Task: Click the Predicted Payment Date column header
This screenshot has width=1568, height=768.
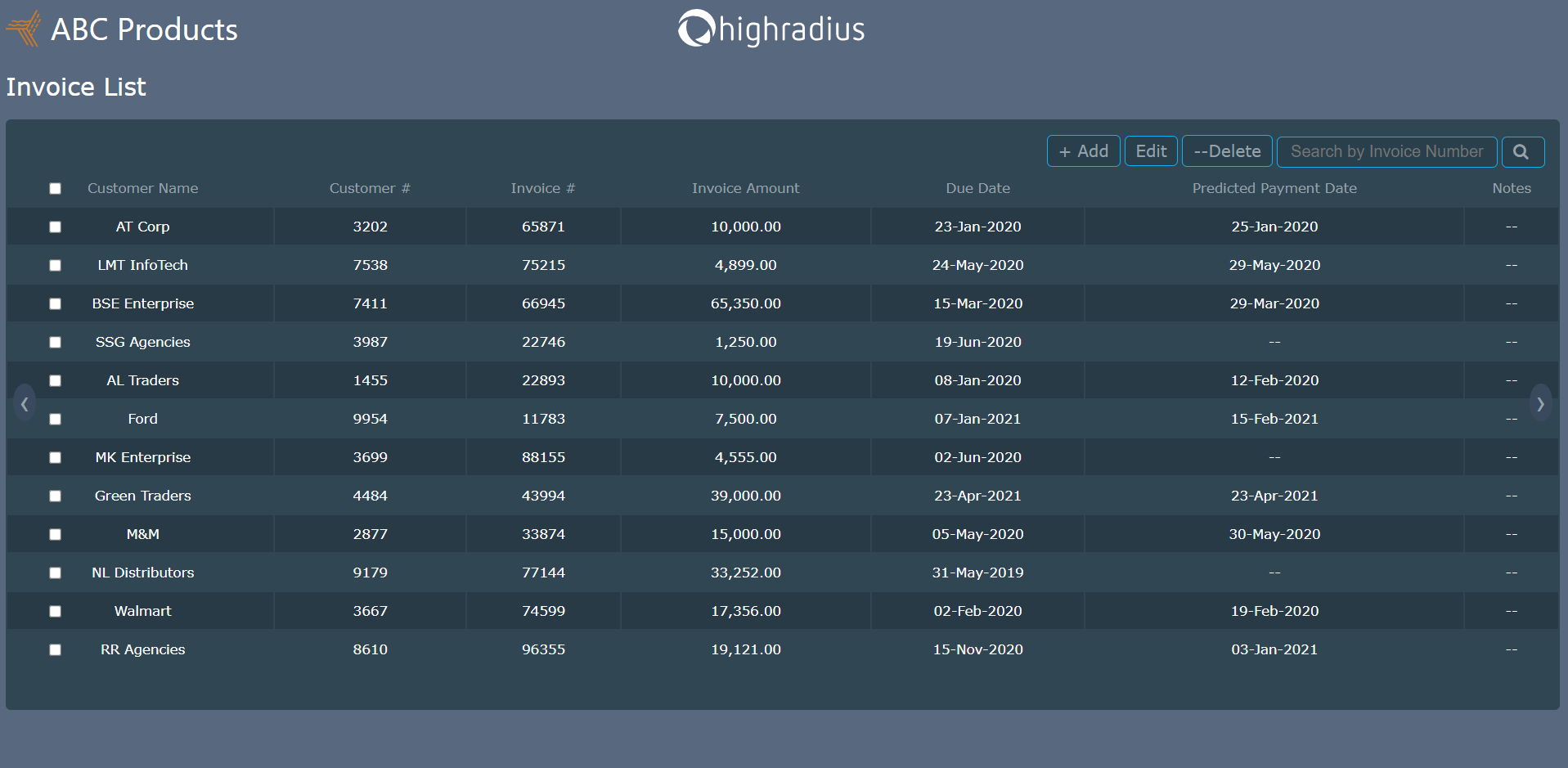Action: [x=1274, y=188]
